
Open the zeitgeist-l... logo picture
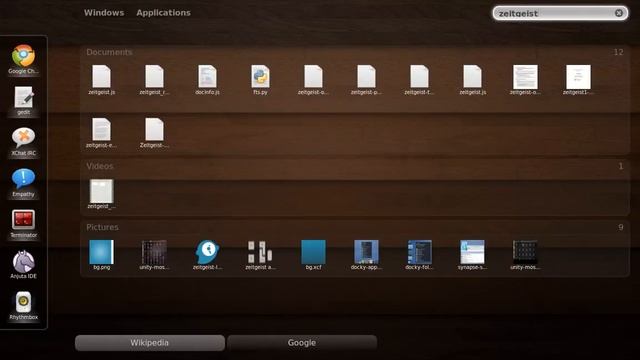(207, 255)
